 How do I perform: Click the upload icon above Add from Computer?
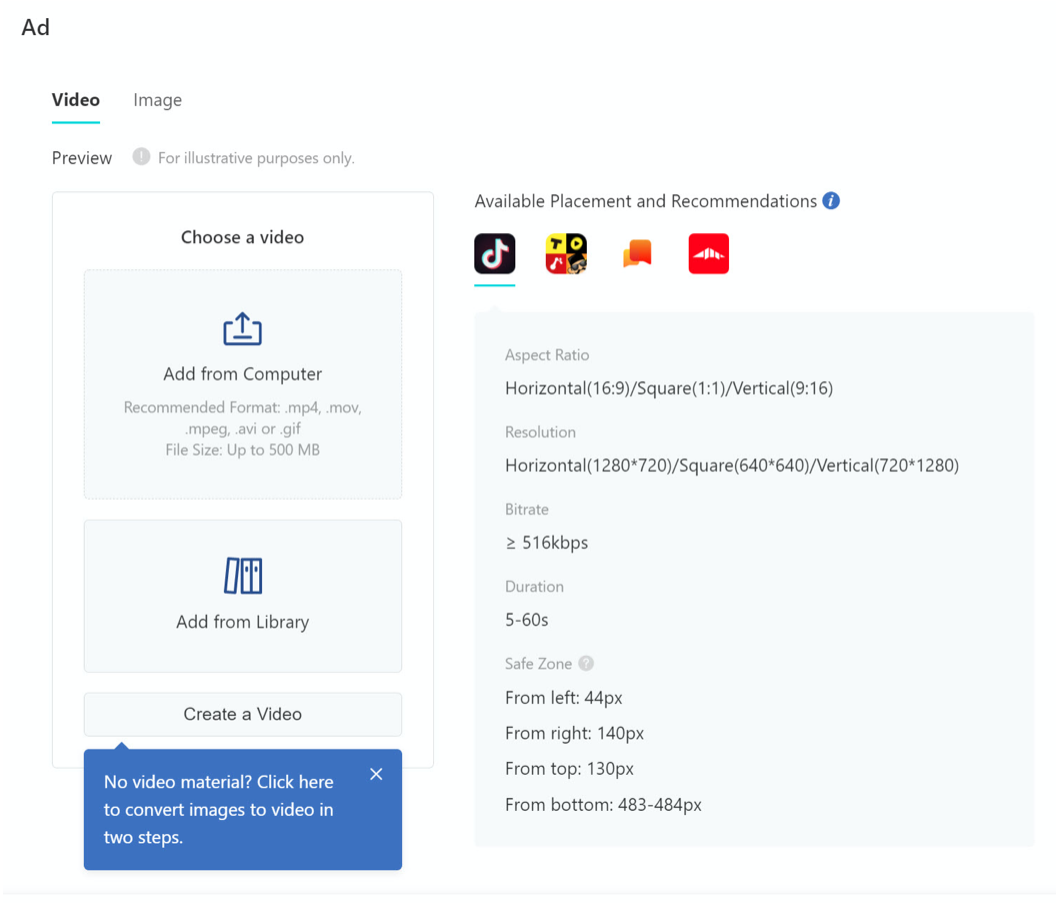[x=242, y=329]
